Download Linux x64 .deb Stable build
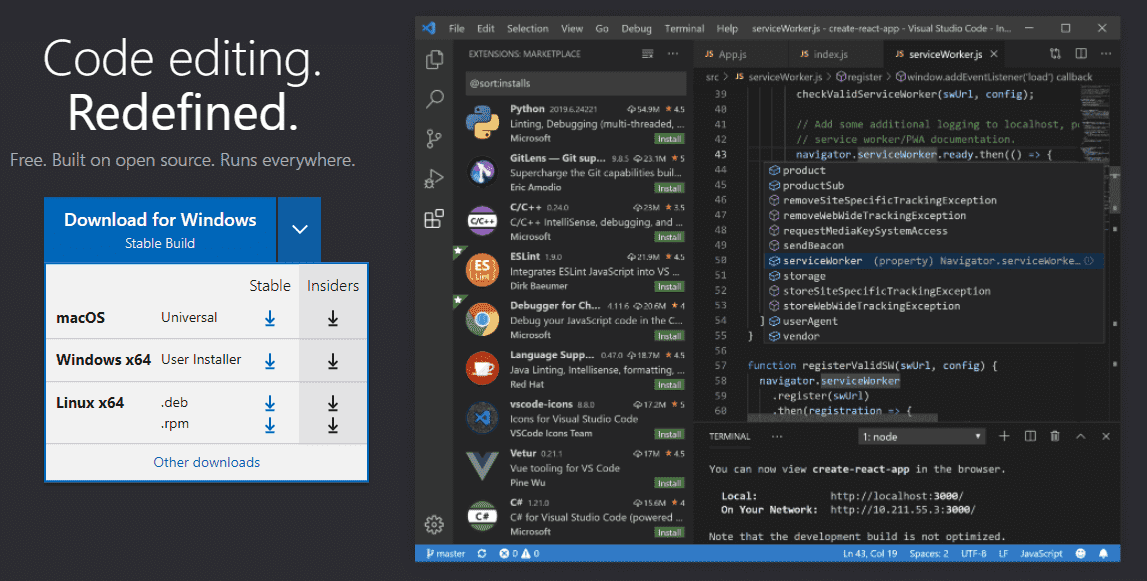Viewport: 1147px width, 581px height. pyautogui.click(x=270, y=403)
